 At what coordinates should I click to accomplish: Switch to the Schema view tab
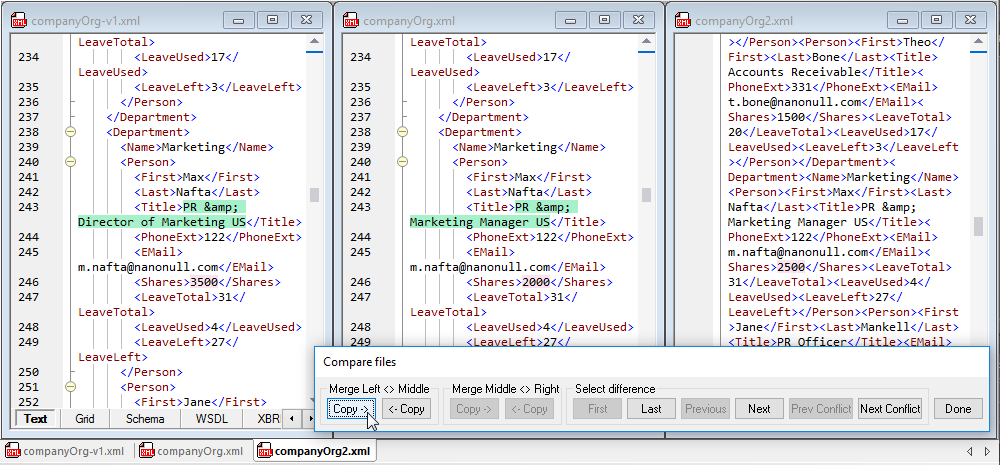click(x=145, y=418)
